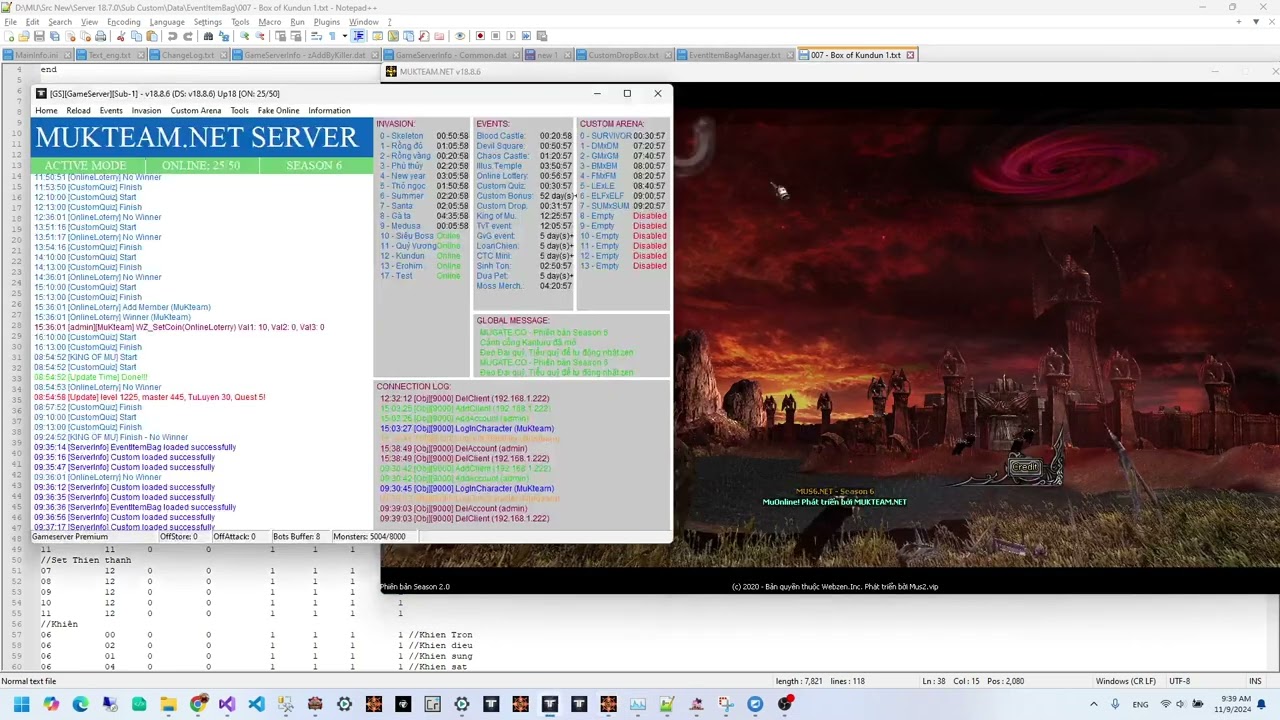Click the Print icon in Notepad++ toolbar

pyautogui.click(x=100, y=36)
